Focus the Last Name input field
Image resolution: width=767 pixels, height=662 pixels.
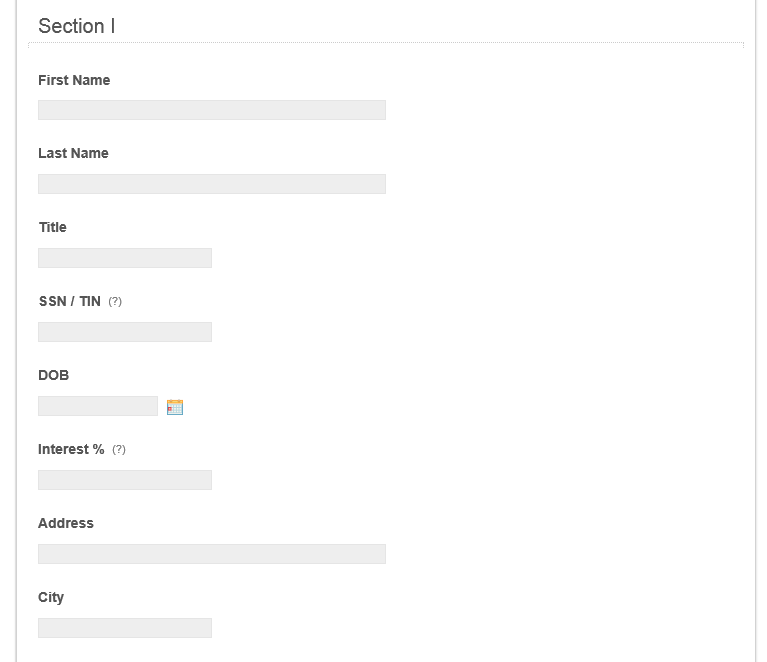tap(212, 184)
